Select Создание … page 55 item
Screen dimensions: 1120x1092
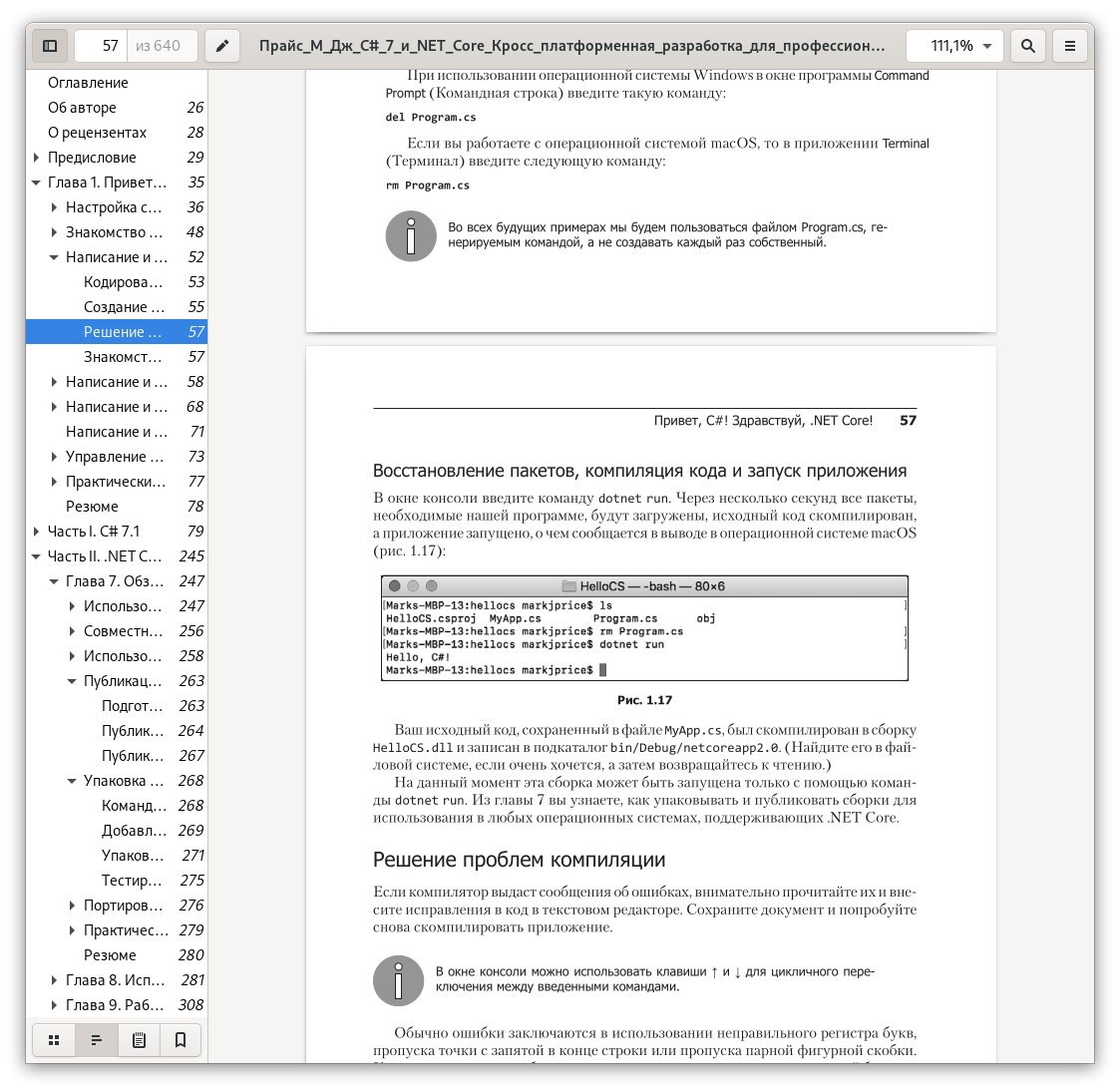117,307
